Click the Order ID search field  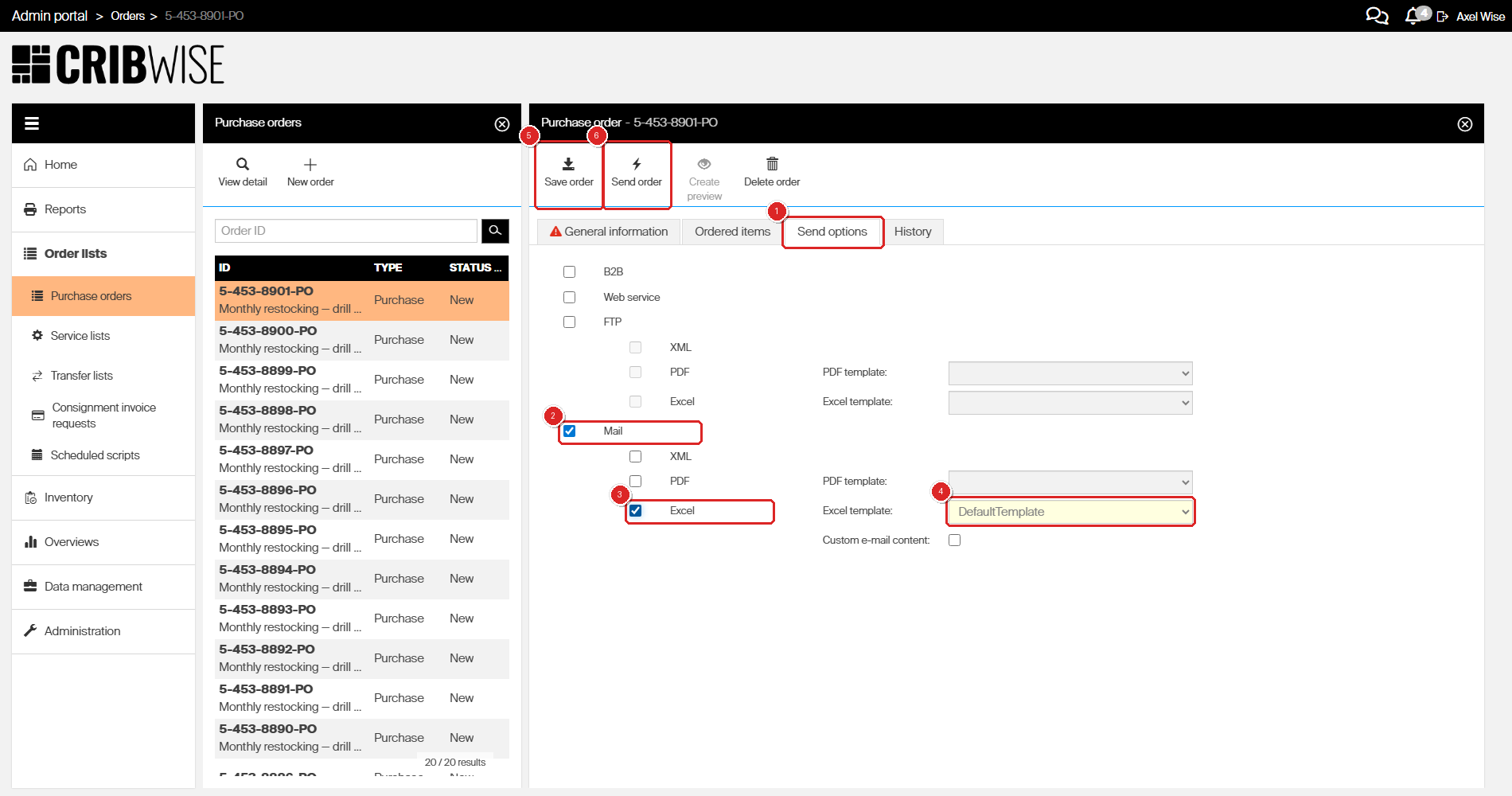pyautogui.click(x=345, y=231)
